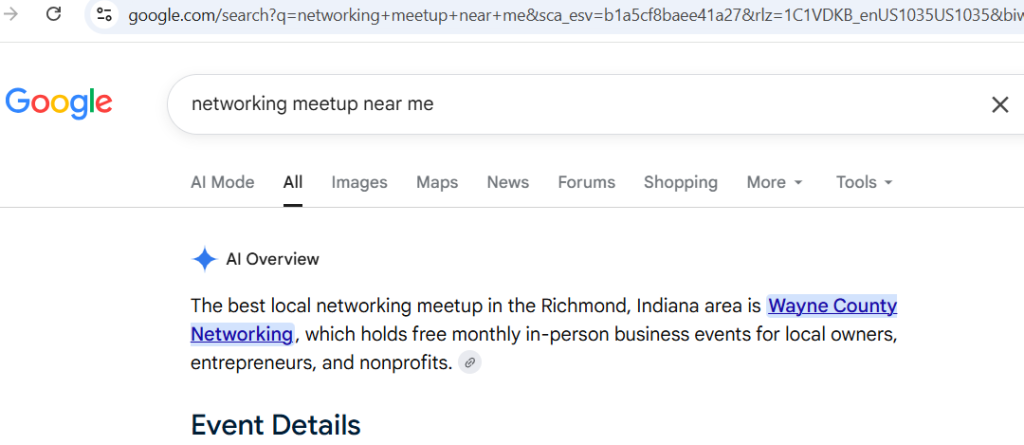
Task: Expand the More dropdown
Action: (775, 182)
